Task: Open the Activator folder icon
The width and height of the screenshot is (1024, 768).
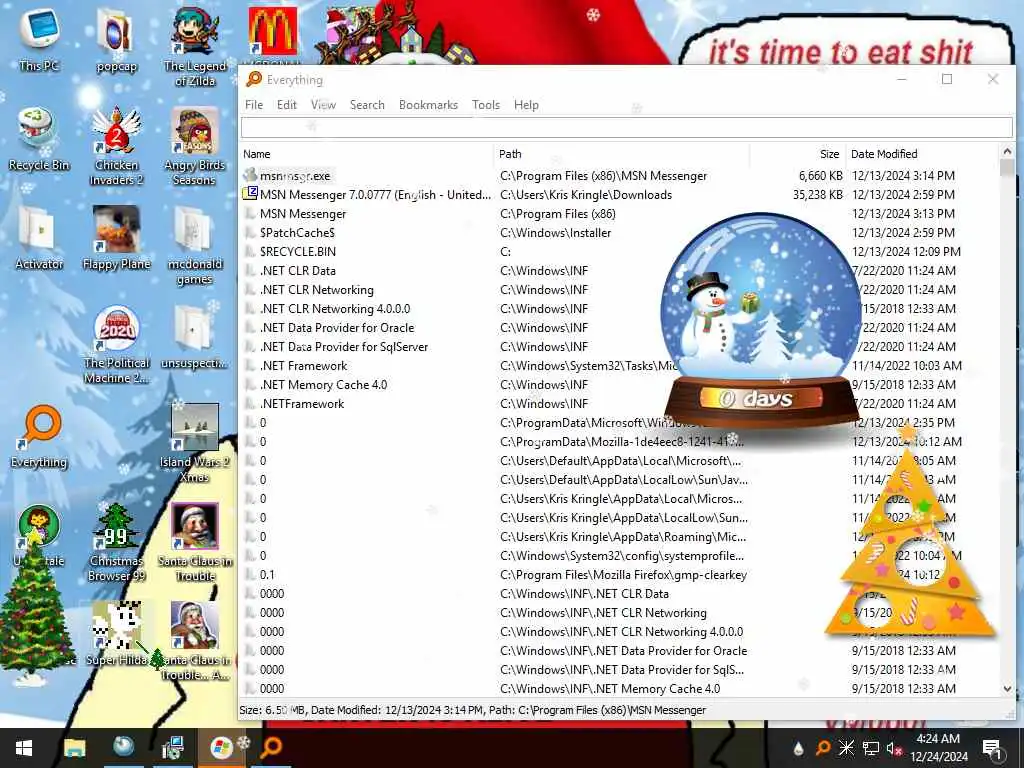Action: (x=39, y=238)
